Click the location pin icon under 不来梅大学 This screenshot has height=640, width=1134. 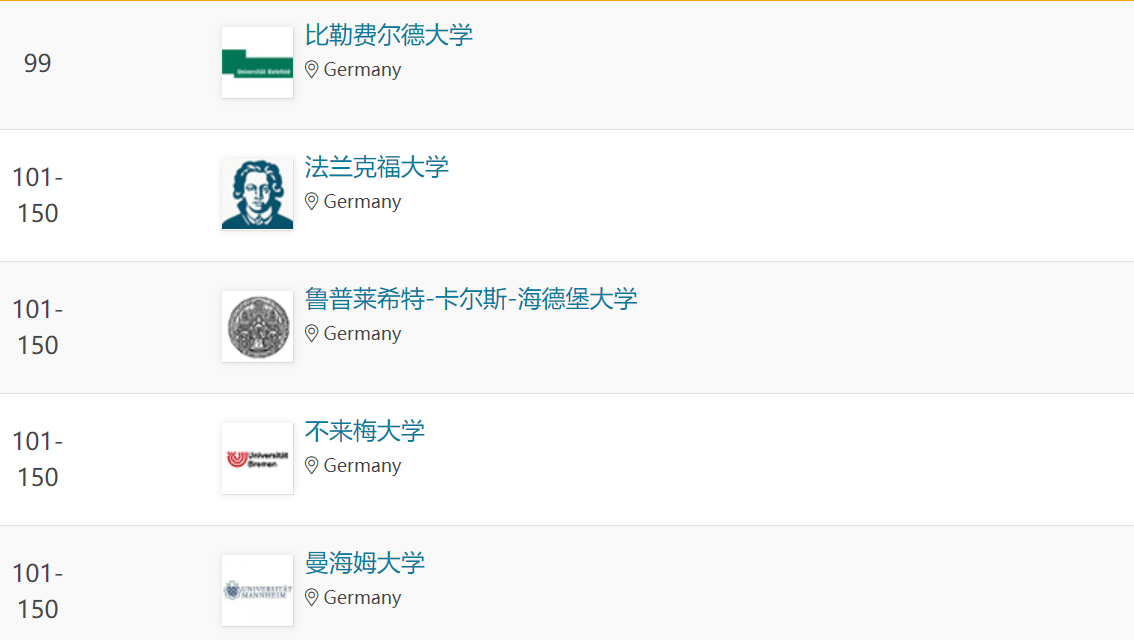(x=312, y=465)
